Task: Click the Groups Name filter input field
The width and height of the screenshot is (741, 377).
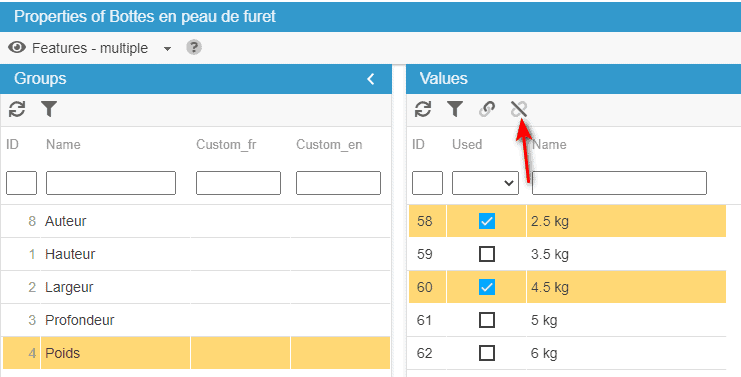Action: point(111,183)
